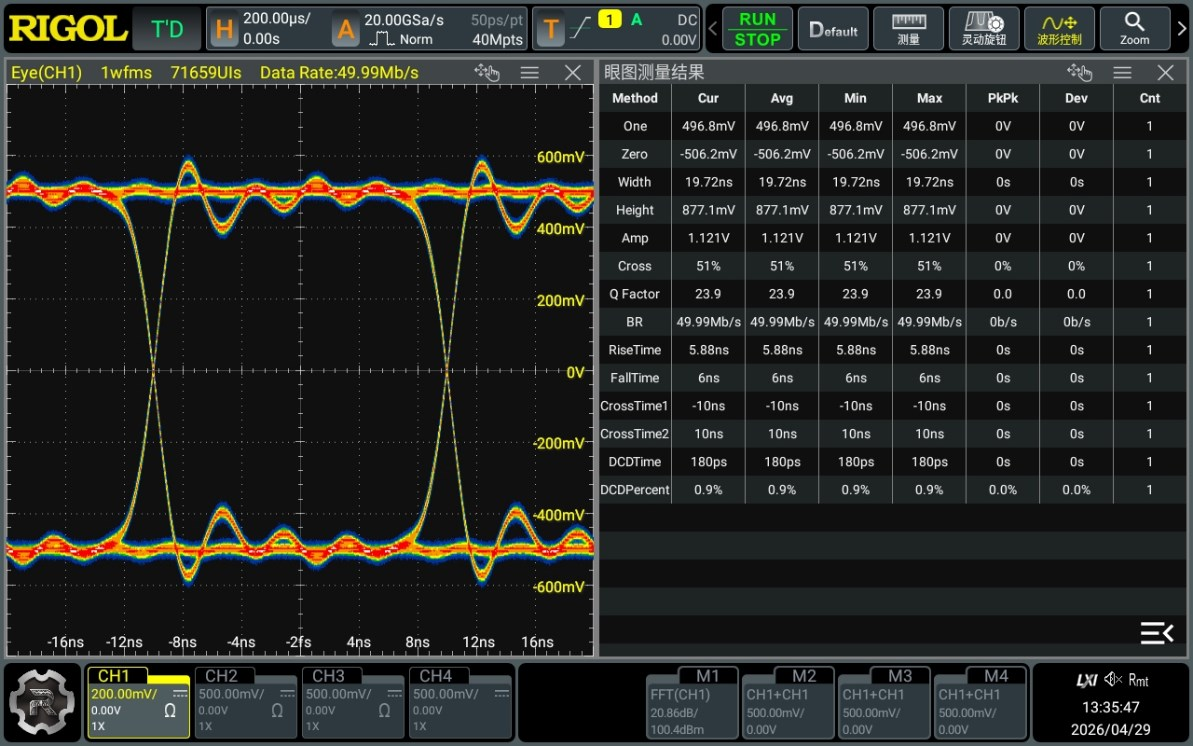This screenshot has height=746, width=1193.
Task: Toggle math channel M1 FFT(CH1)
Action: pos(692,703)
